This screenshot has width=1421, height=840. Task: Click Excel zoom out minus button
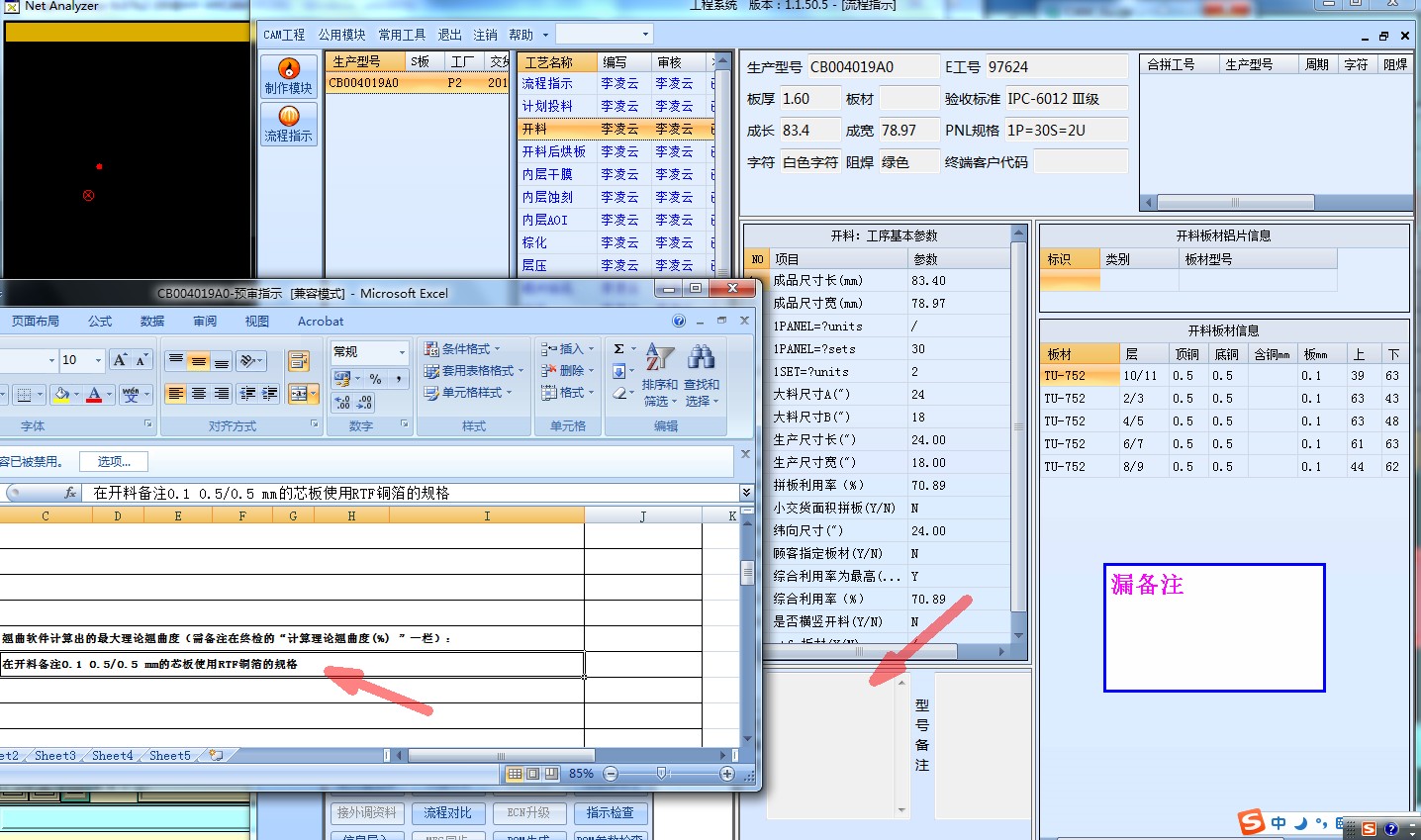[x=611, y=774]
